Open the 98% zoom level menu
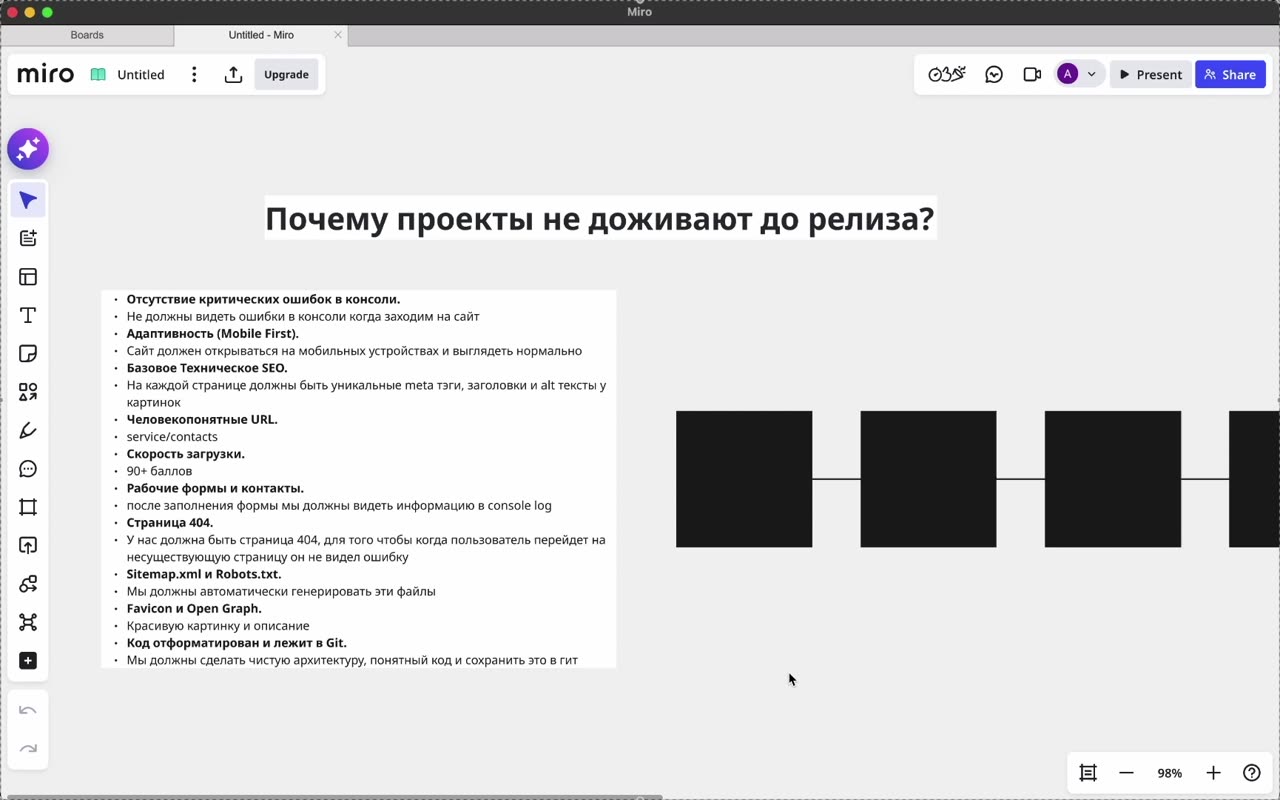This screenshot has width=1280, height=800. coord(1170,773)
